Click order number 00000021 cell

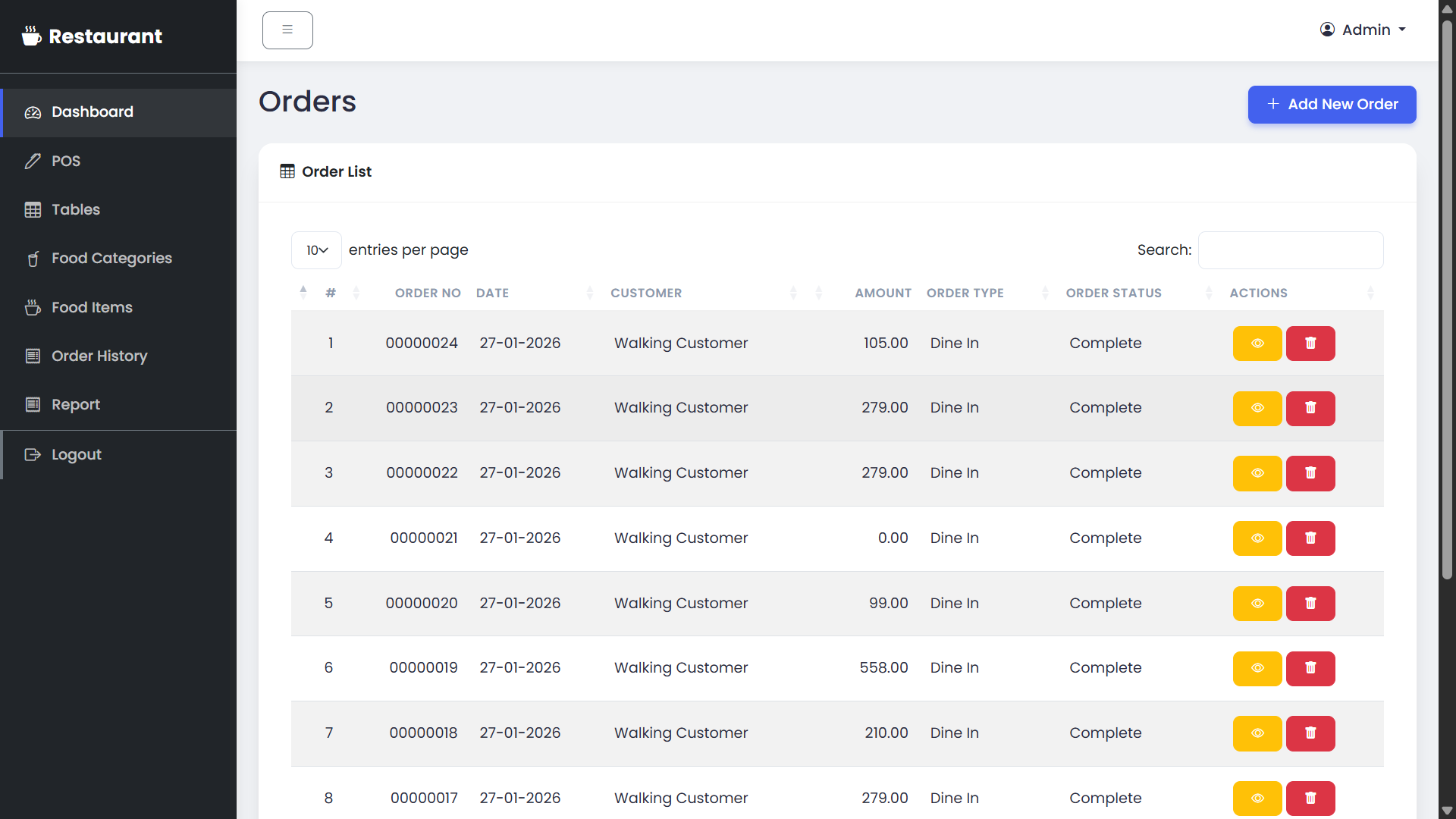[424, 538]
